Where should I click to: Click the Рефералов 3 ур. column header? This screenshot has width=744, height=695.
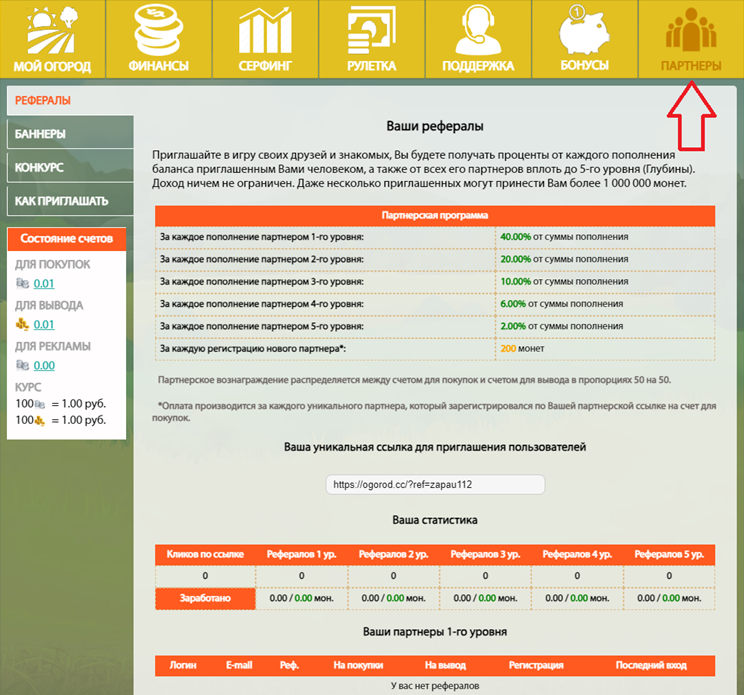(x=485, y=554)
